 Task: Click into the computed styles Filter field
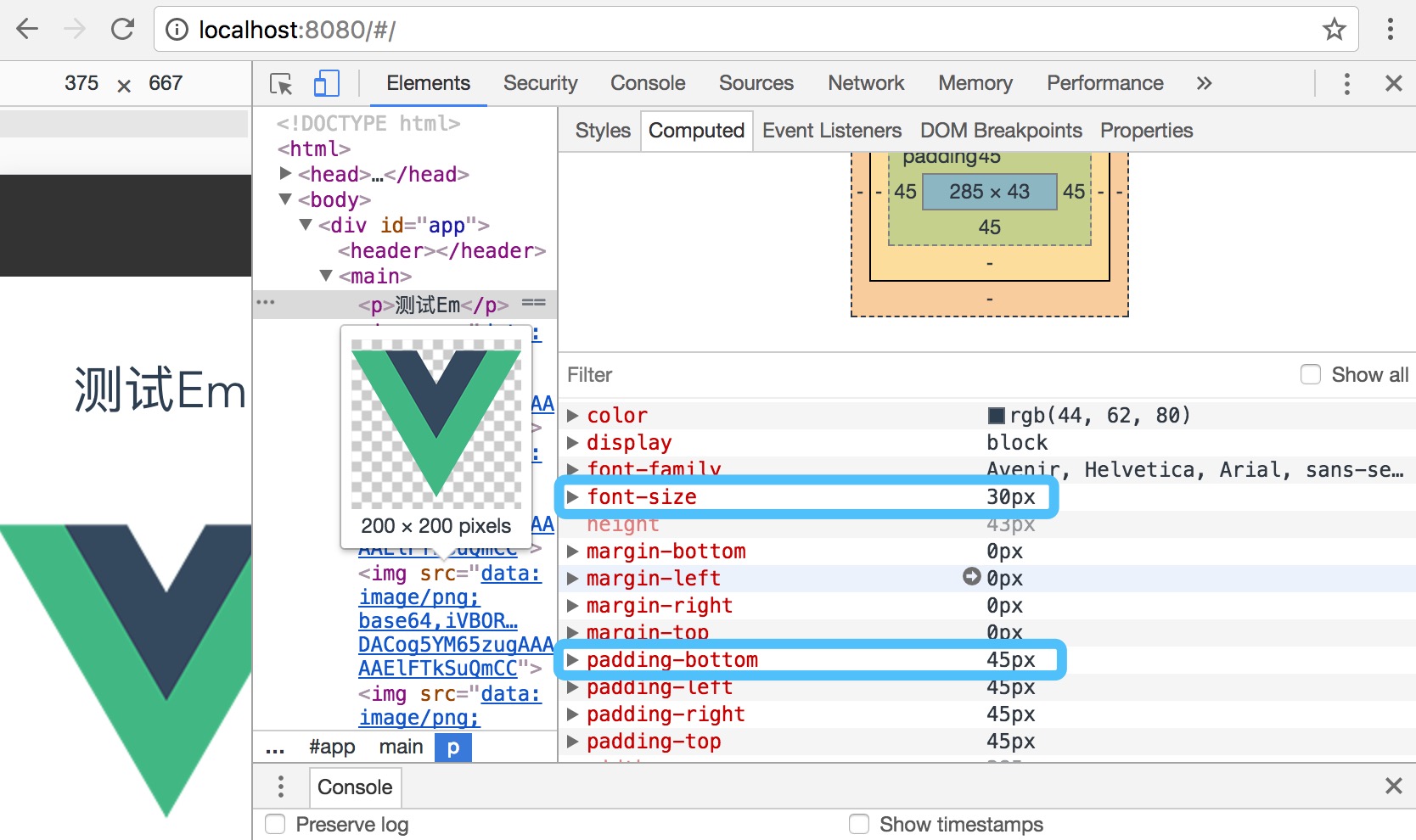849,375
